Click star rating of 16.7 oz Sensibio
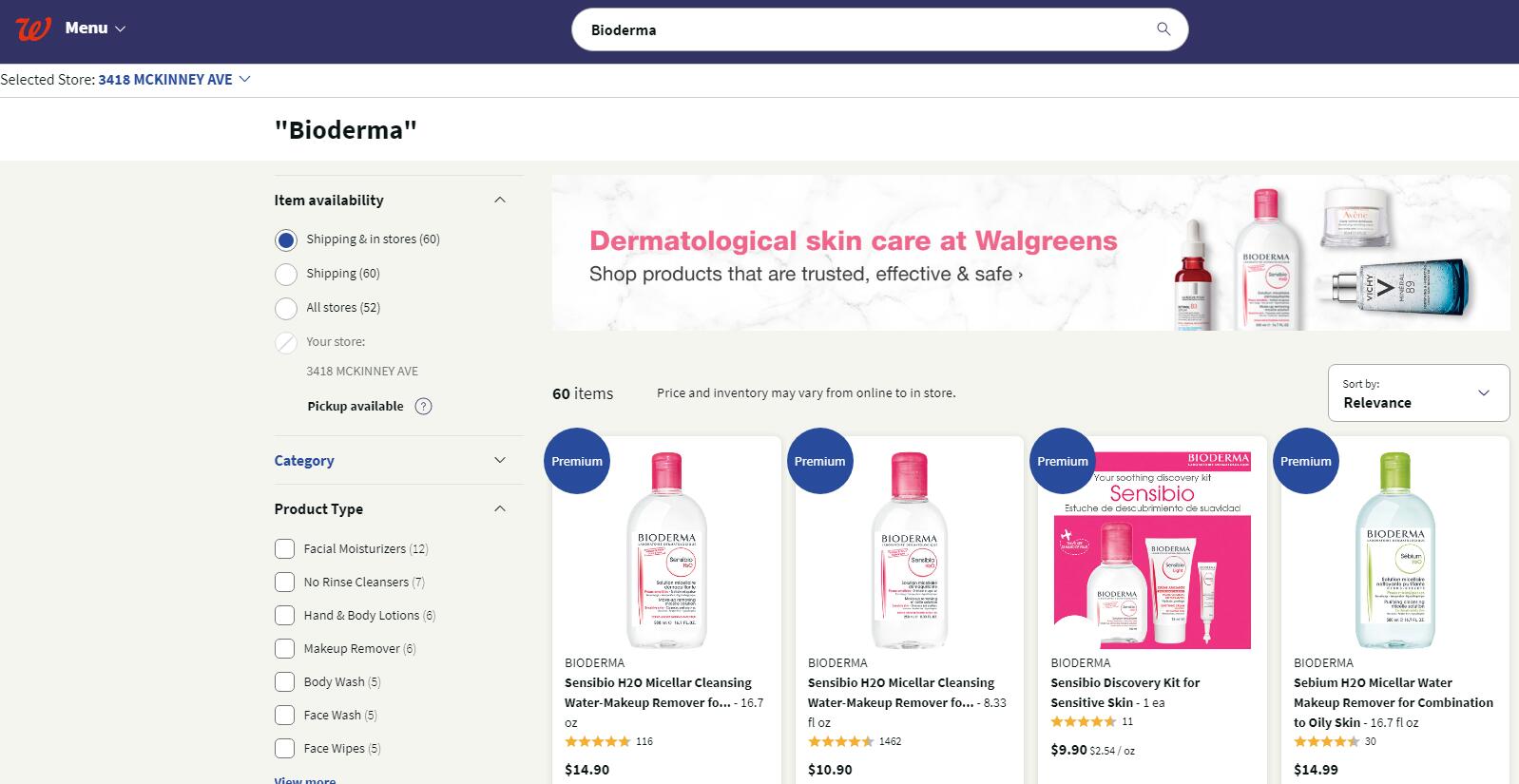The image size is (1519, 784). (x=597, y=741)
